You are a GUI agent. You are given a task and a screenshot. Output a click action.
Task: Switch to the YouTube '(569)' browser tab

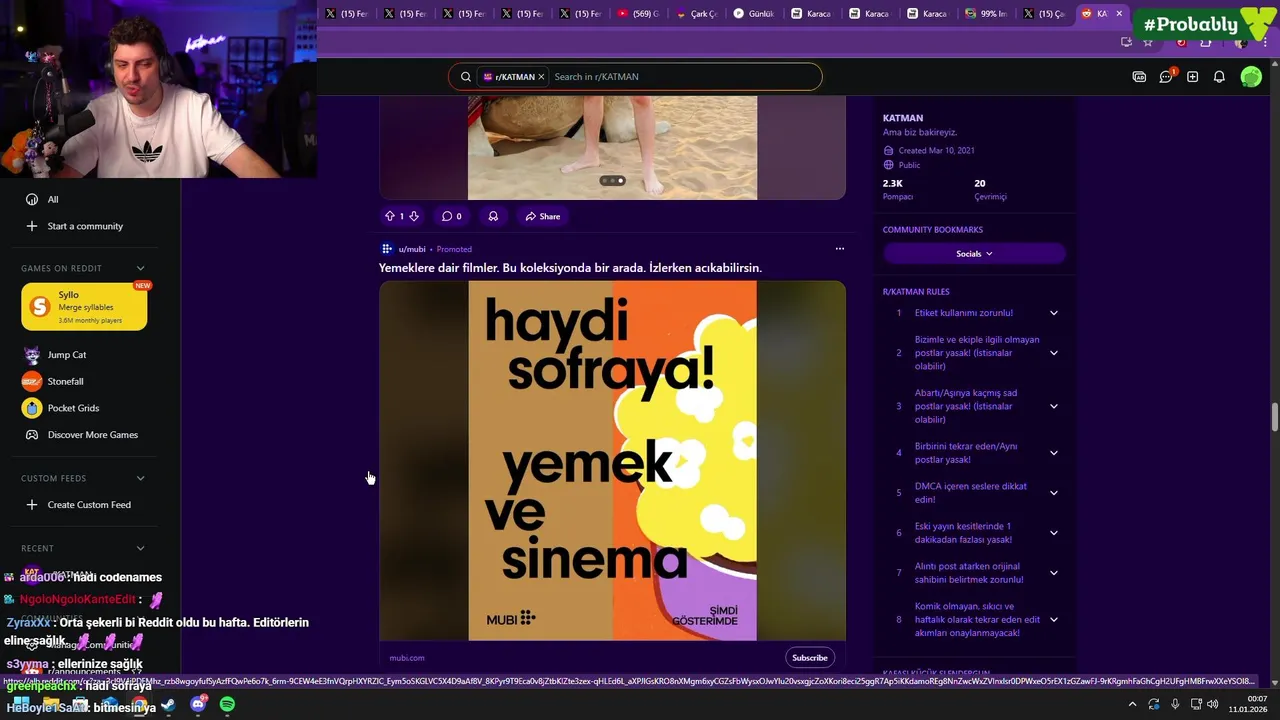point(638,14)
